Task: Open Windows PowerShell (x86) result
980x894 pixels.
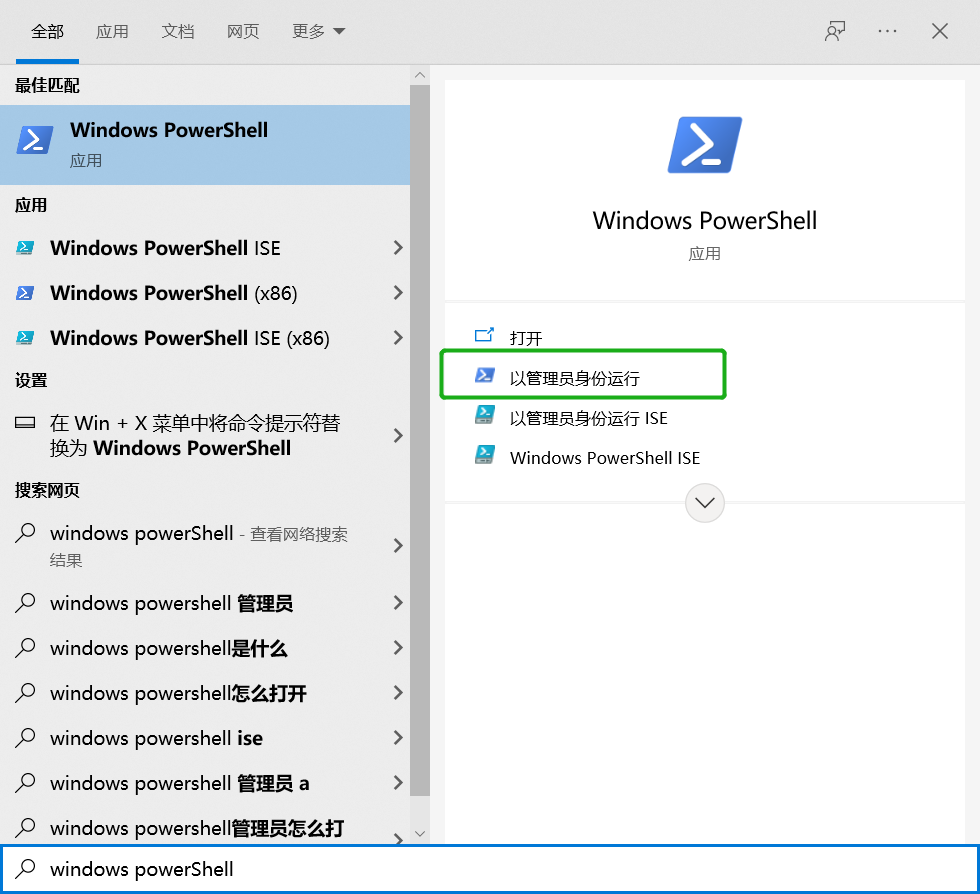Action: click(x=205, y=293)
